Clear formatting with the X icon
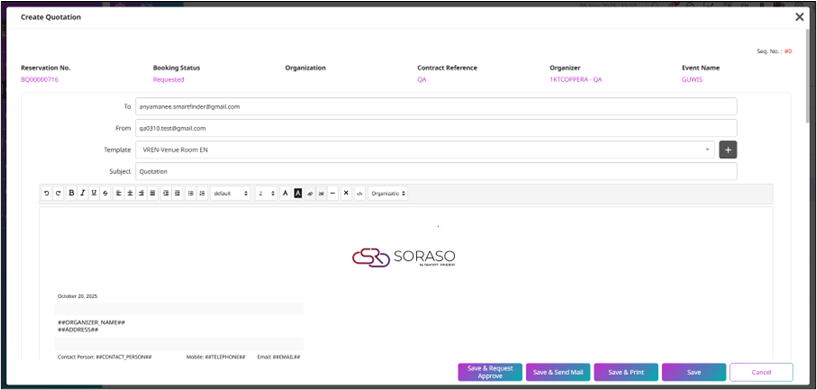The image size is (817, 390). coord(346,193)
